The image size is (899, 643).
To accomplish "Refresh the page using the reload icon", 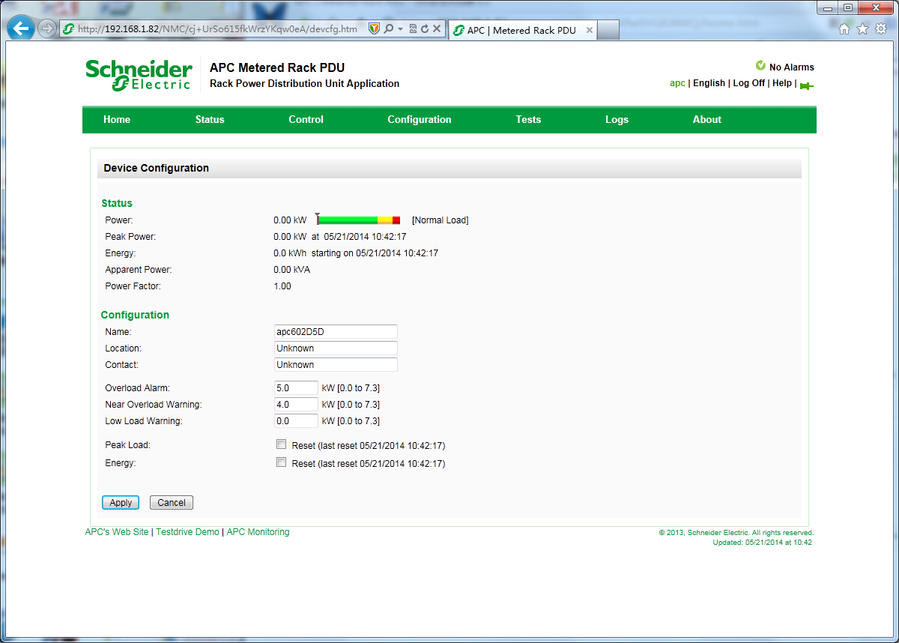I will 424,29.
